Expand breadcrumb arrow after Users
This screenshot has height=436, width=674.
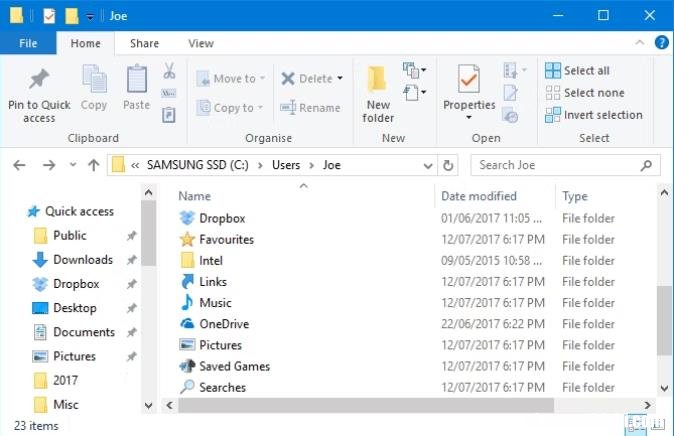tap(312, 166)
